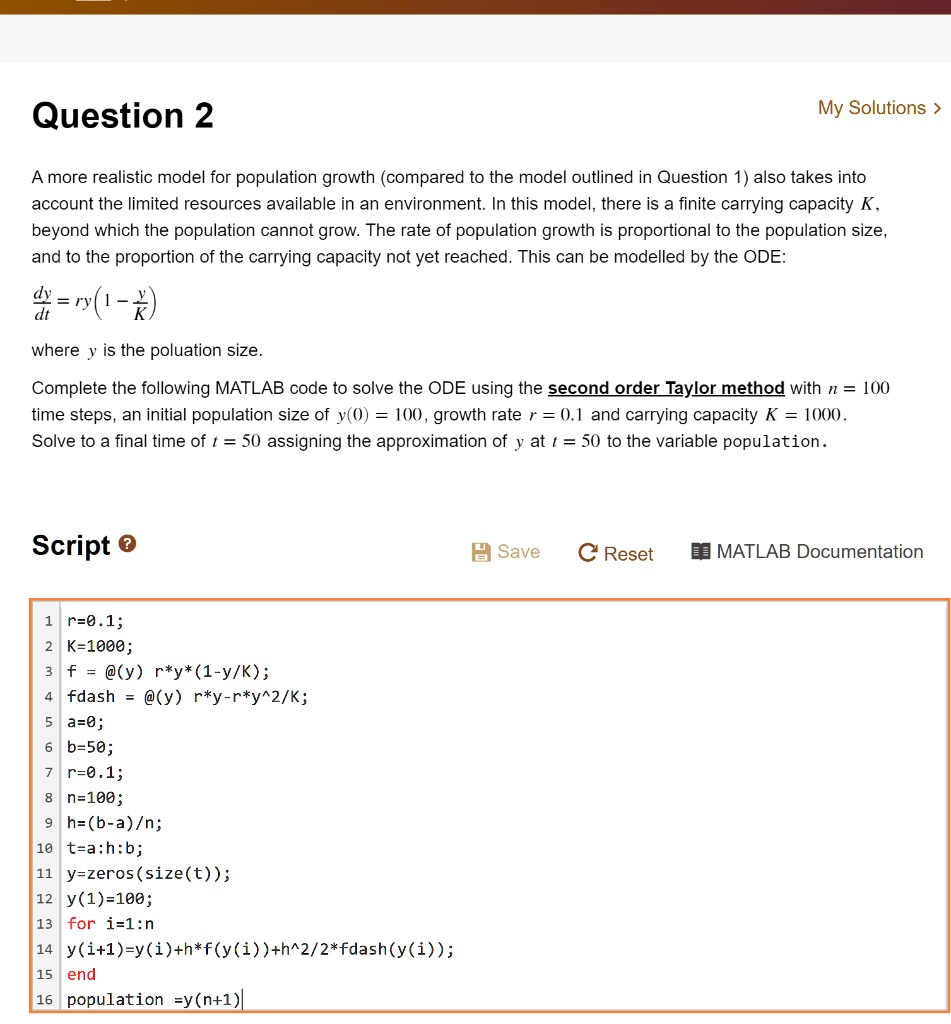951x1024 pixels.
Task: Click line number 13 in the gutter
Action: coord(44,923)
